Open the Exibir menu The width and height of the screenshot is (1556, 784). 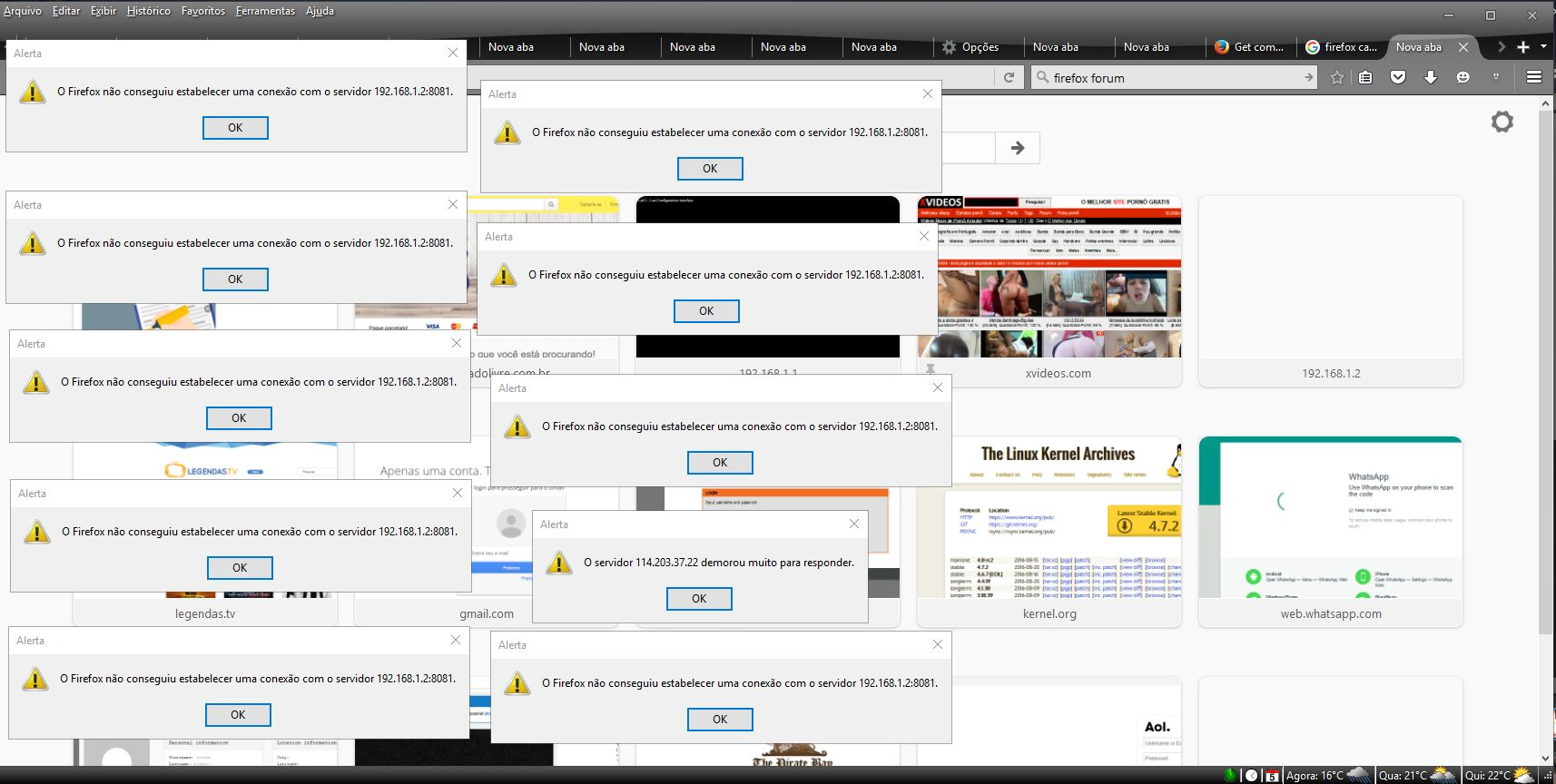103,11
